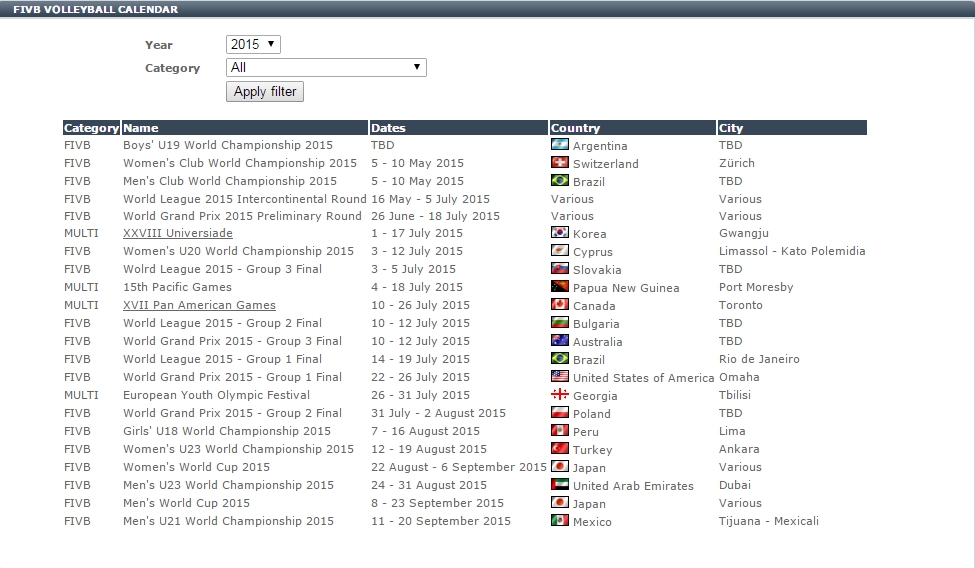The width and height of the screenshot is (975, 568).
Task: Click the city Zürich
Action: pyautogui.click(x=737, y=163)
